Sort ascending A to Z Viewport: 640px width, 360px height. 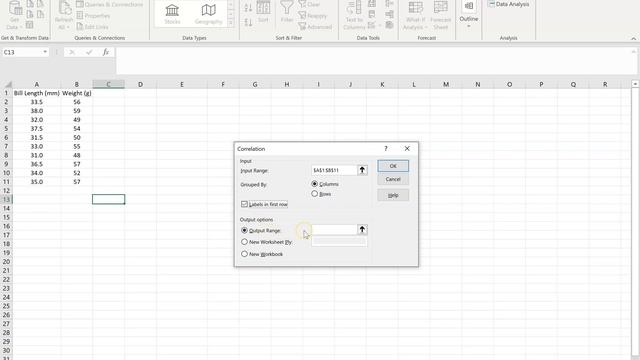248,7
